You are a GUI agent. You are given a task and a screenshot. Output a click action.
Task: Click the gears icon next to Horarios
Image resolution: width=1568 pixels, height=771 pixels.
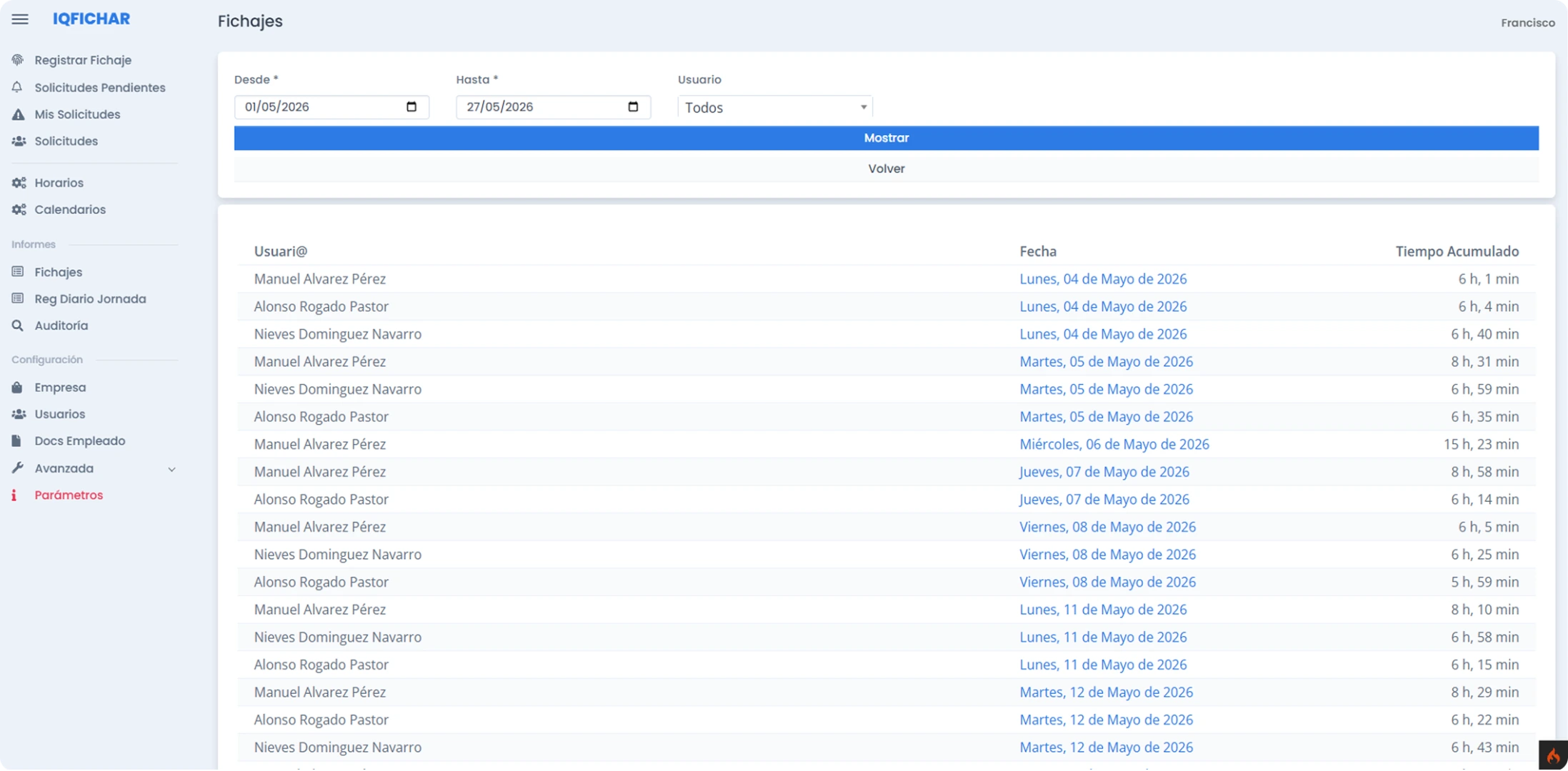19,183
